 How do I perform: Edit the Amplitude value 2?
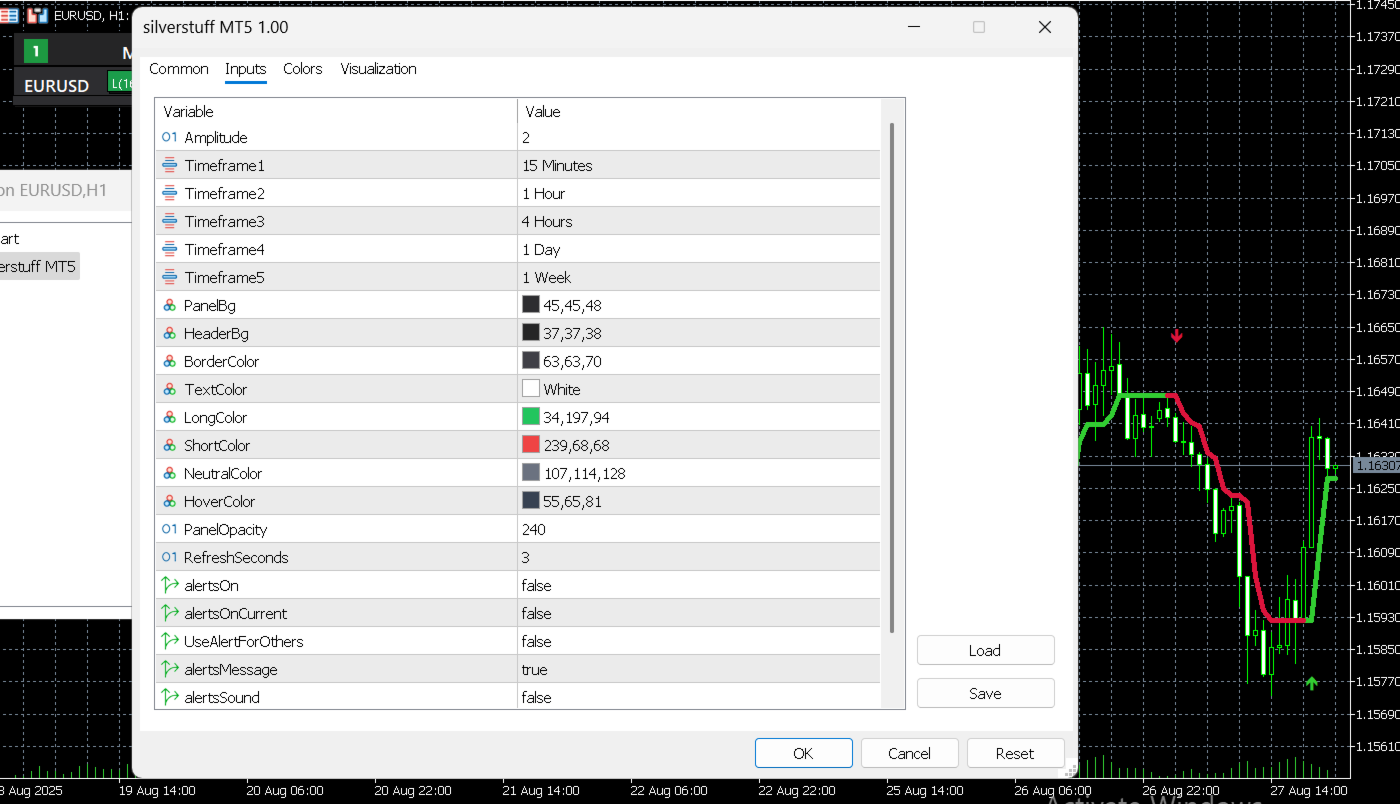click(698, 137)
